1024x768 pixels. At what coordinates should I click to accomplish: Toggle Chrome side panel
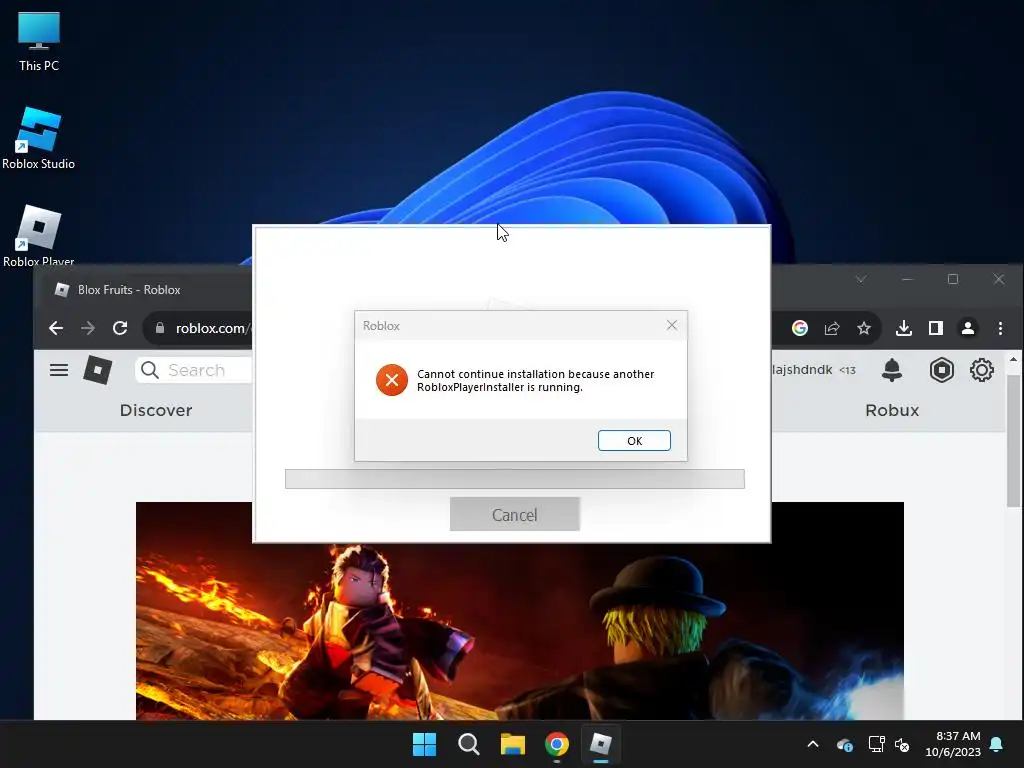point(936,328)
